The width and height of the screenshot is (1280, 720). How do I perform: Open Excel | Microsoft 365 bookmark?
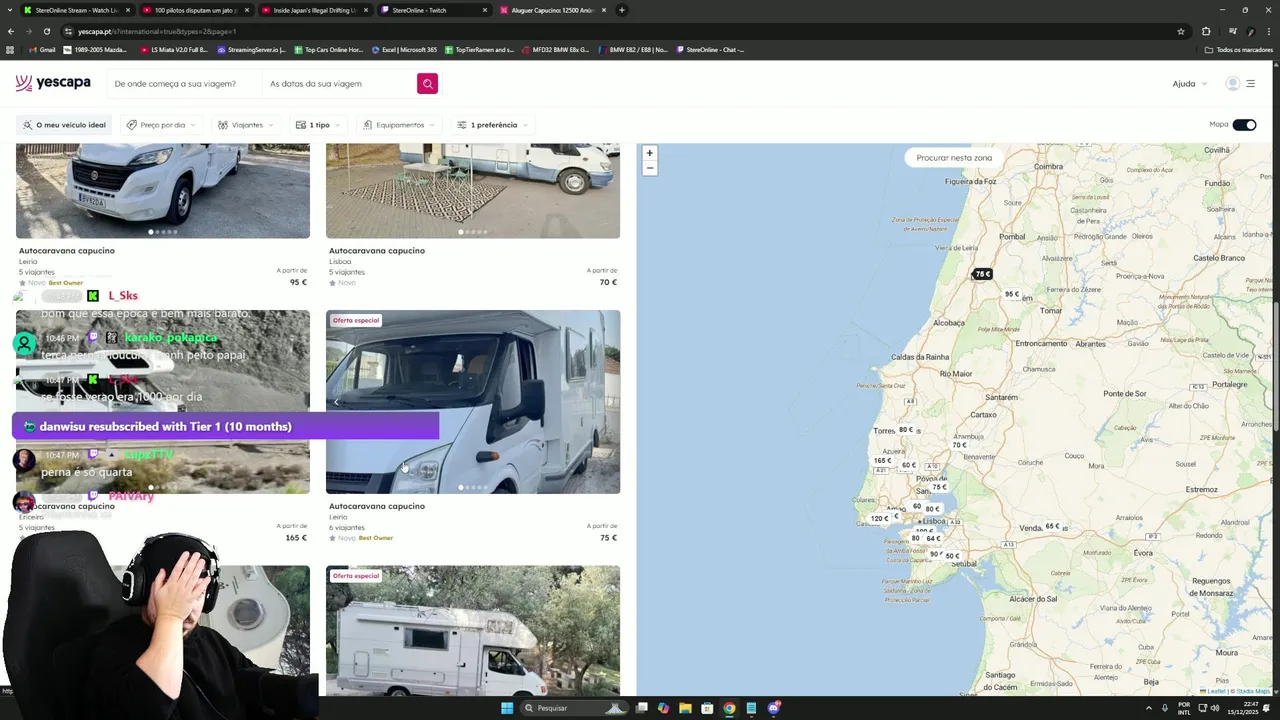coord(404,49)
